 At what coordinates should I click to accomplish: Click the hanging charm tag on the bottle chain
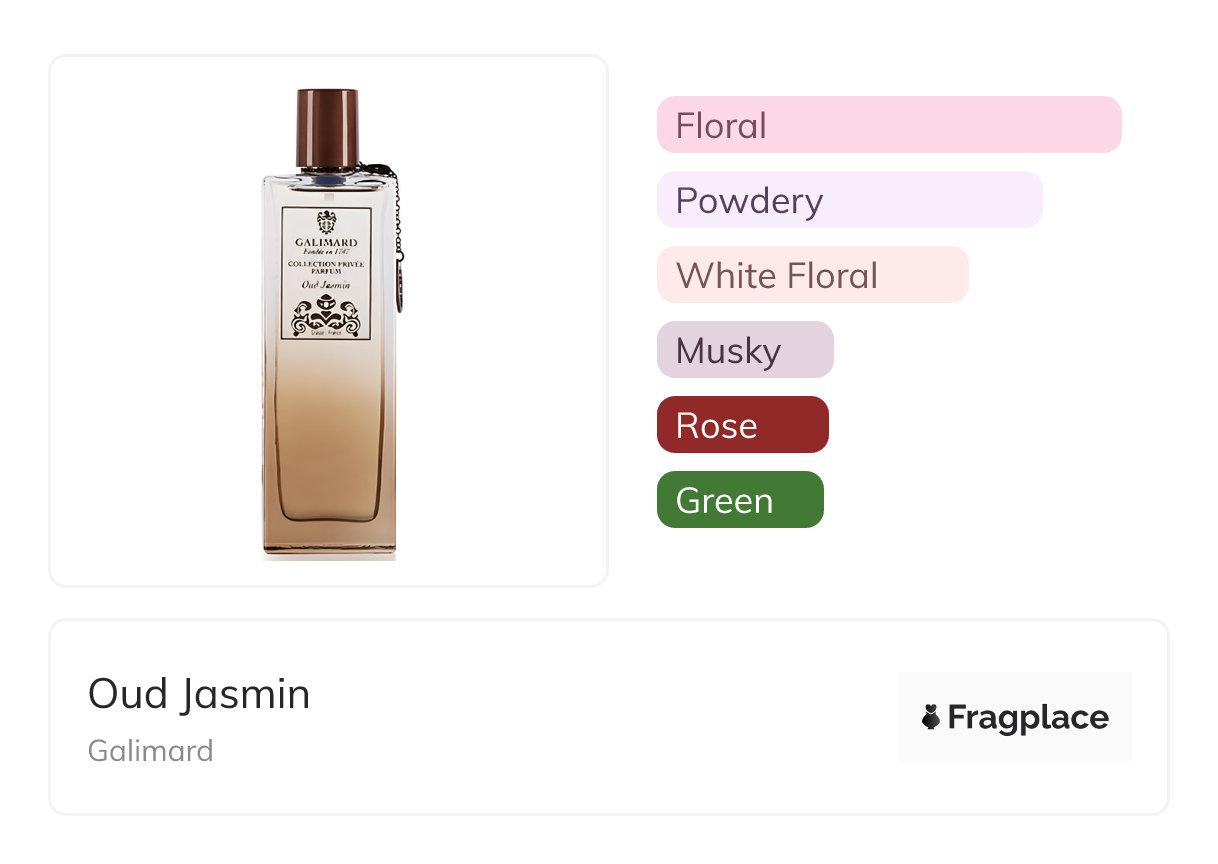coord(399,285)
